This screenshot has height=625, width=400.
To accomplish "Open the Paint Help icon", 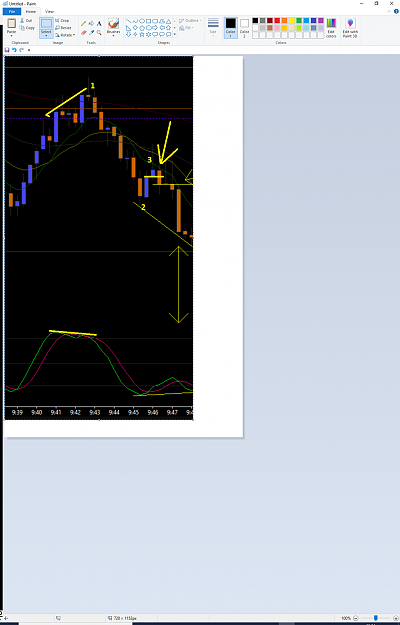I will click(396, 11).
